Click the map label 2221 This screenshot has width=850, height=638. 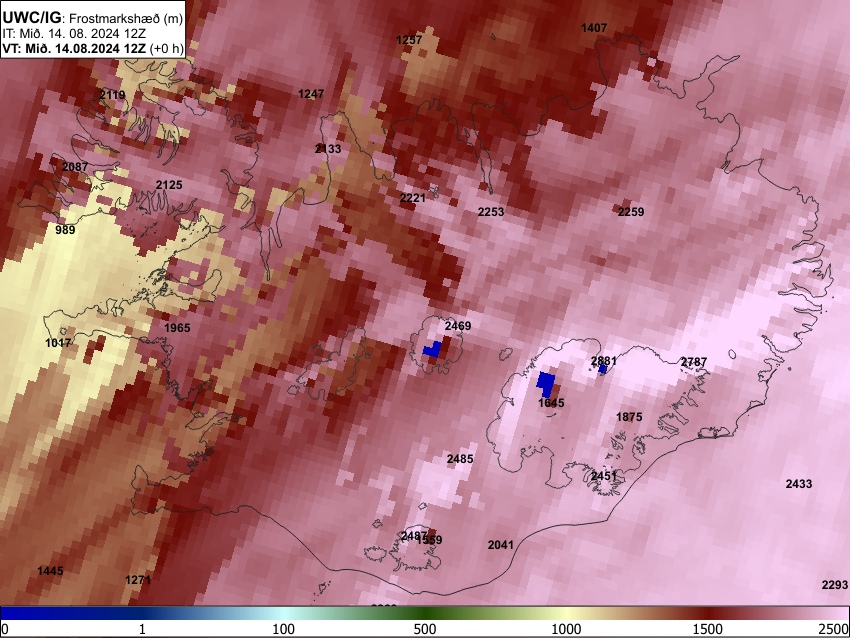tap(413, 198)
